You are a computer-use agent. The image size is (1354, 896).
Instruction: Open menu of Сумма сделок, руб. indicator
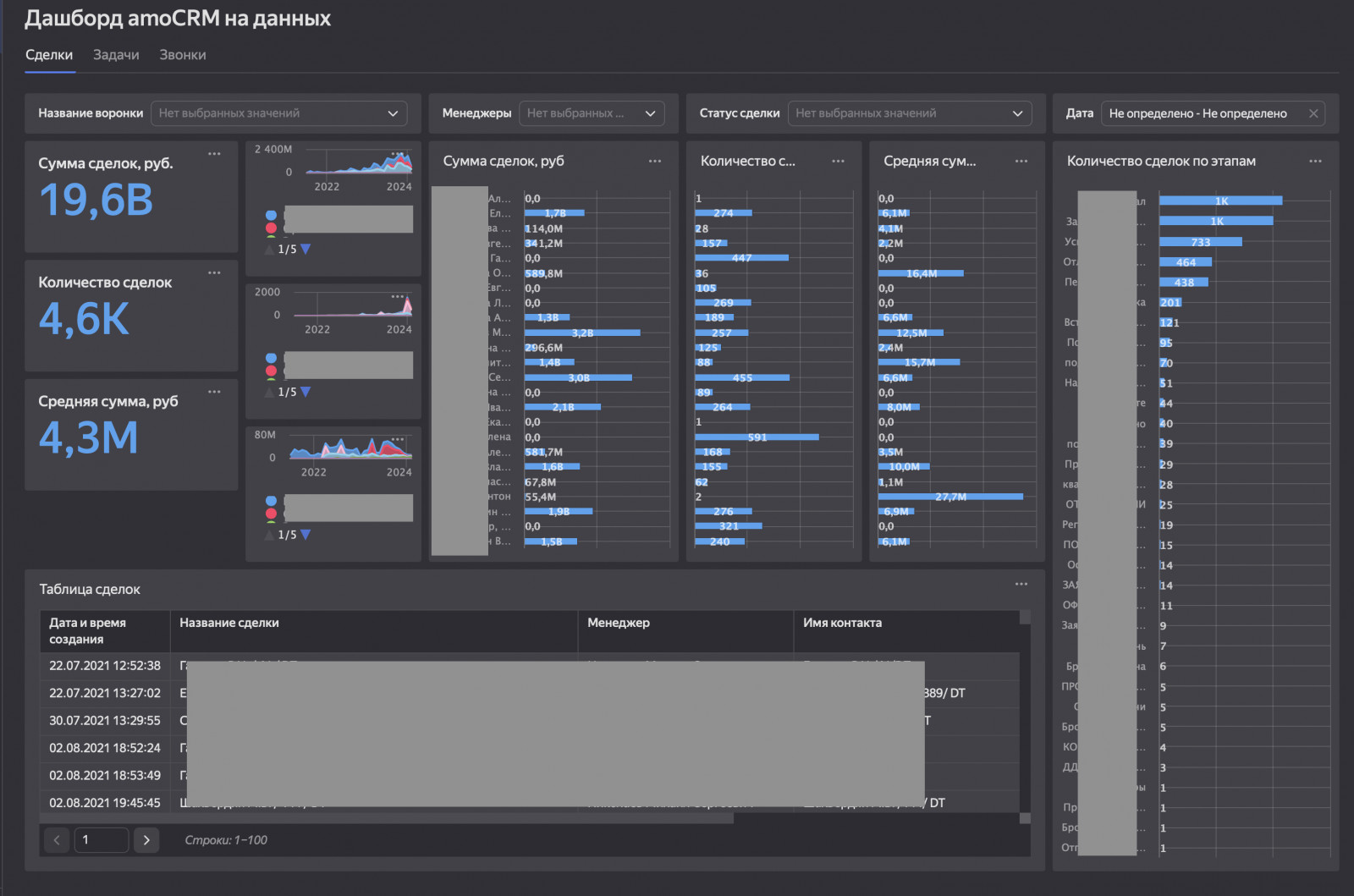tap(214, 154)
